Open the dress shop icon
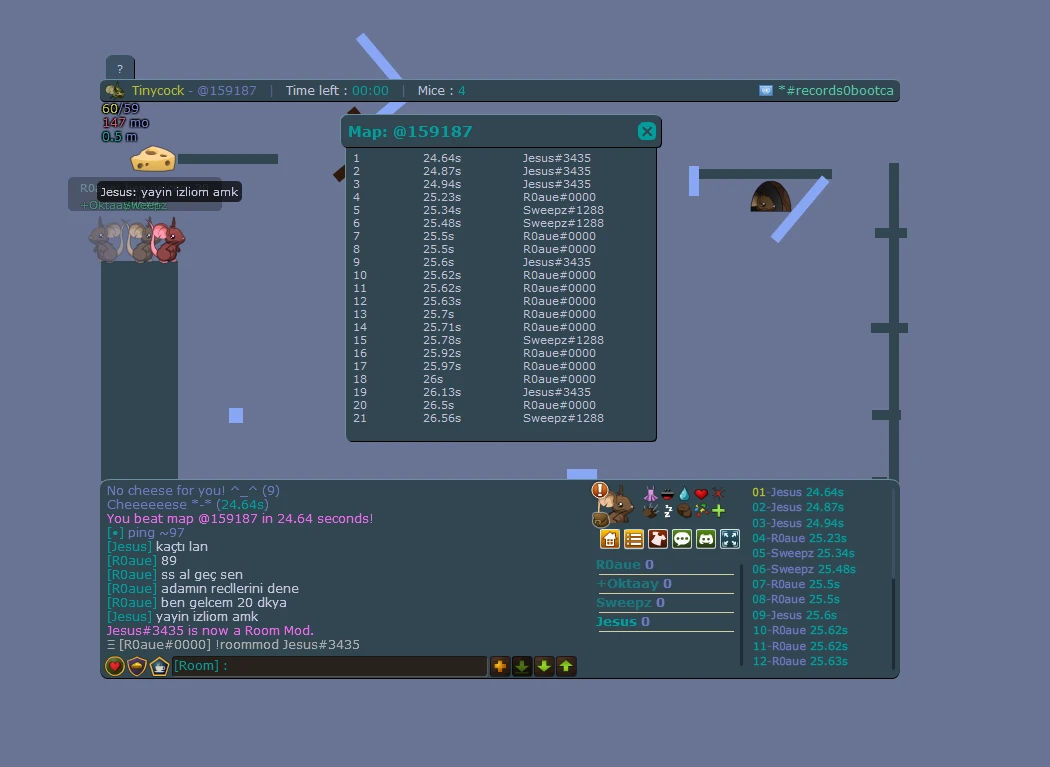 pos(658,539)
